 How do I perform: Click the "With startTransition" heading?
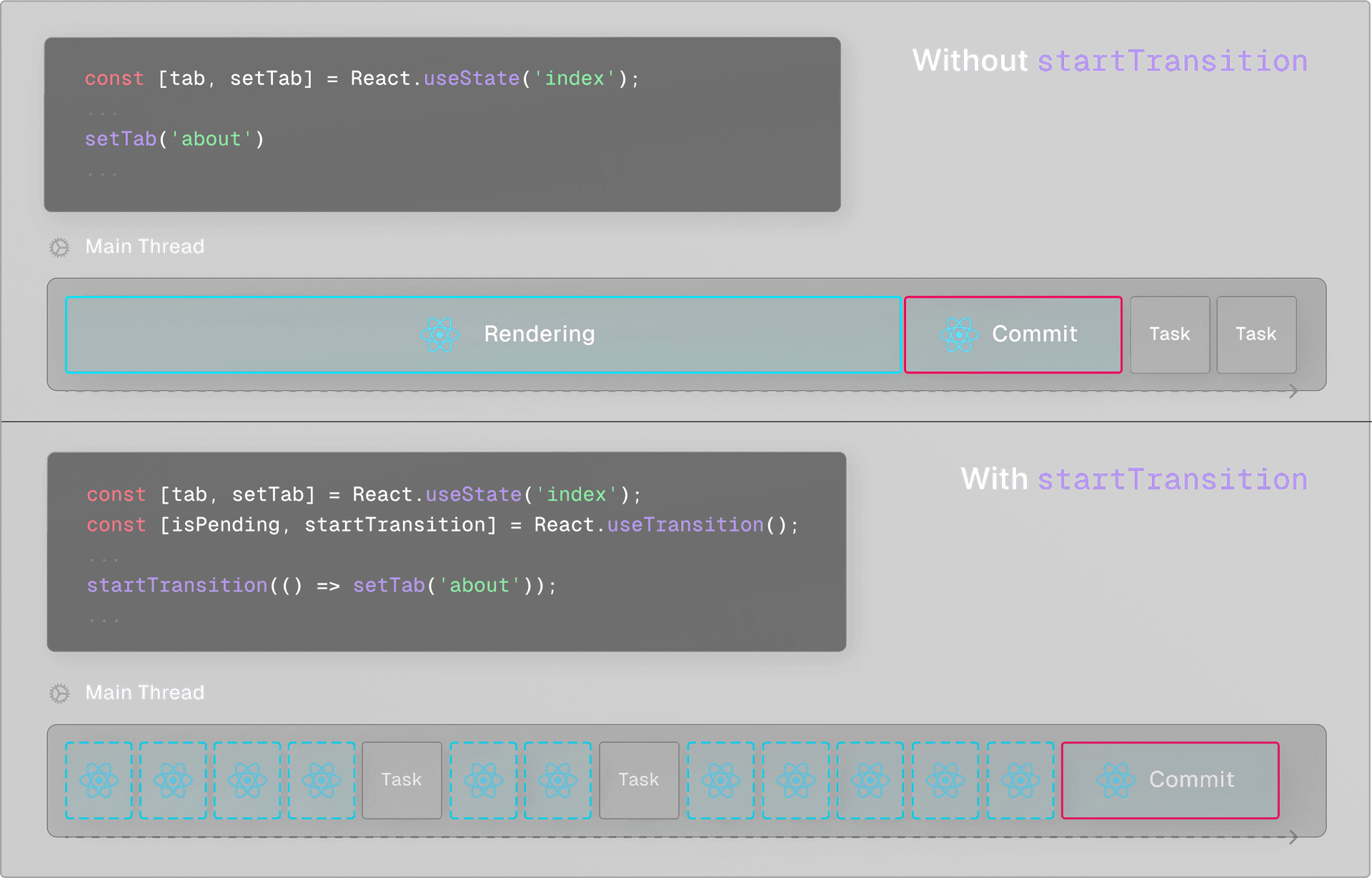point(1133,479)
